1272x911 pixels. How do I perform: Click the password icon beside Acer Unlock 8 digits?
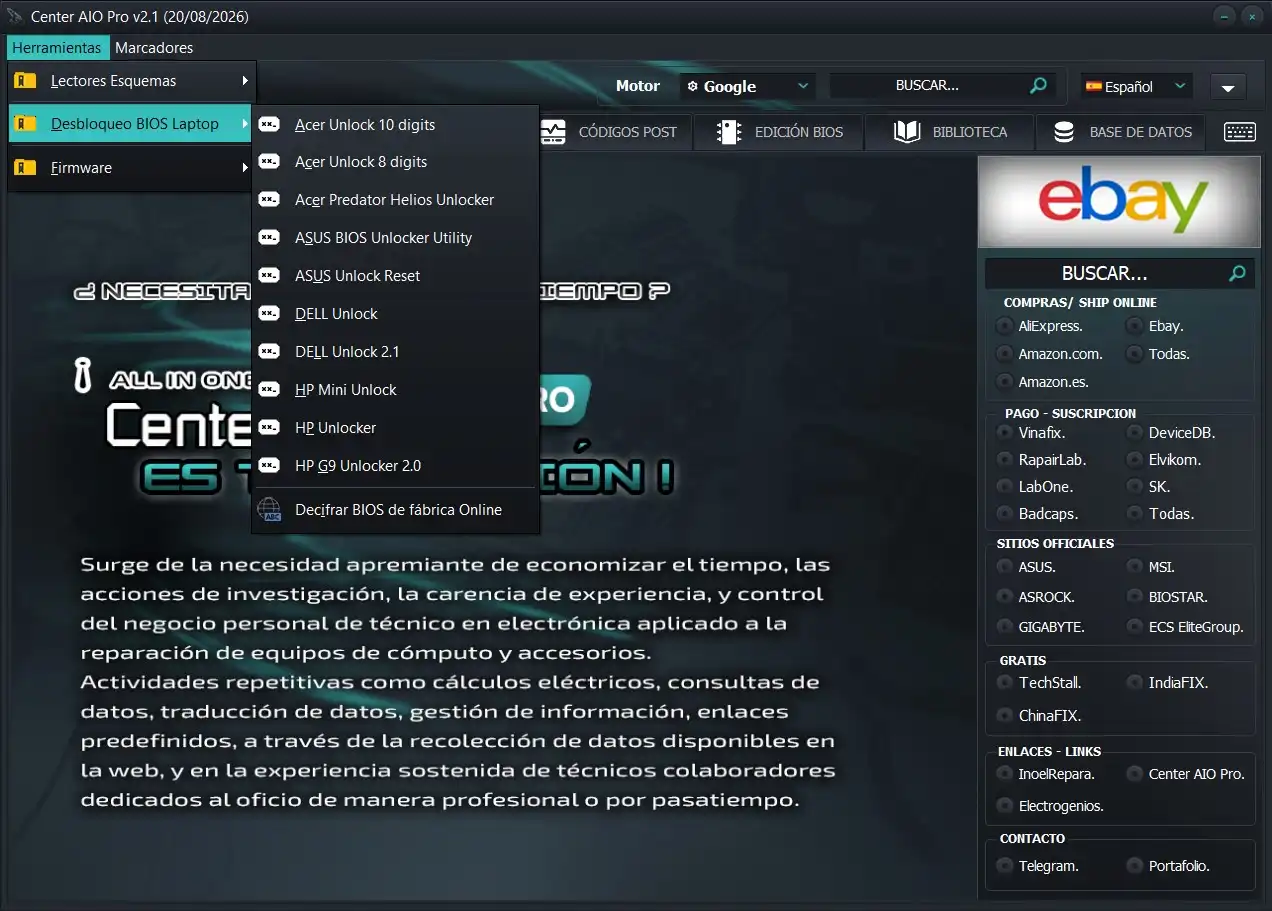(269, 161)
